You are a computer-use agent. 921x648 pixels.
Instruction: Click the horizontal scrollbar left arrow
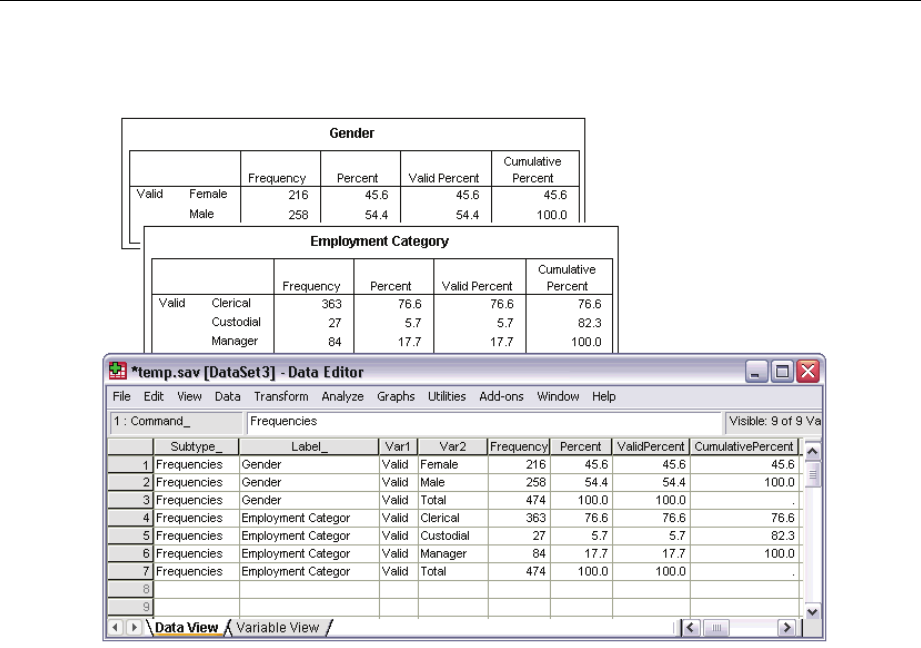point(690,627)
